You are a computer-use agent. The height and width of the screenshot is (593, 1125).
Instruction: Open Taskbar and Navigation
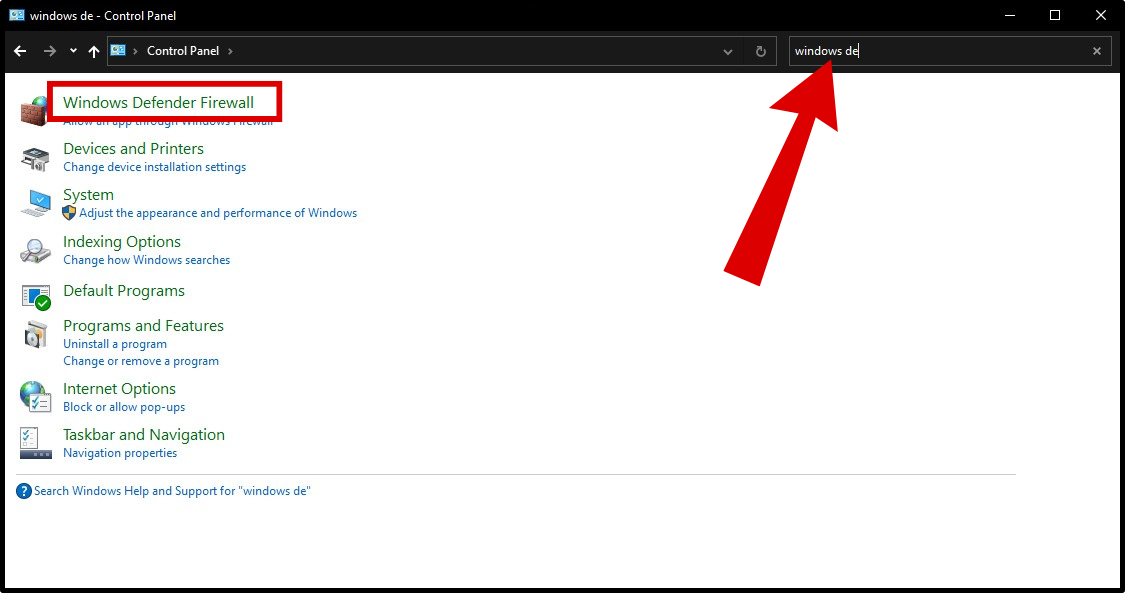point(143,435)
